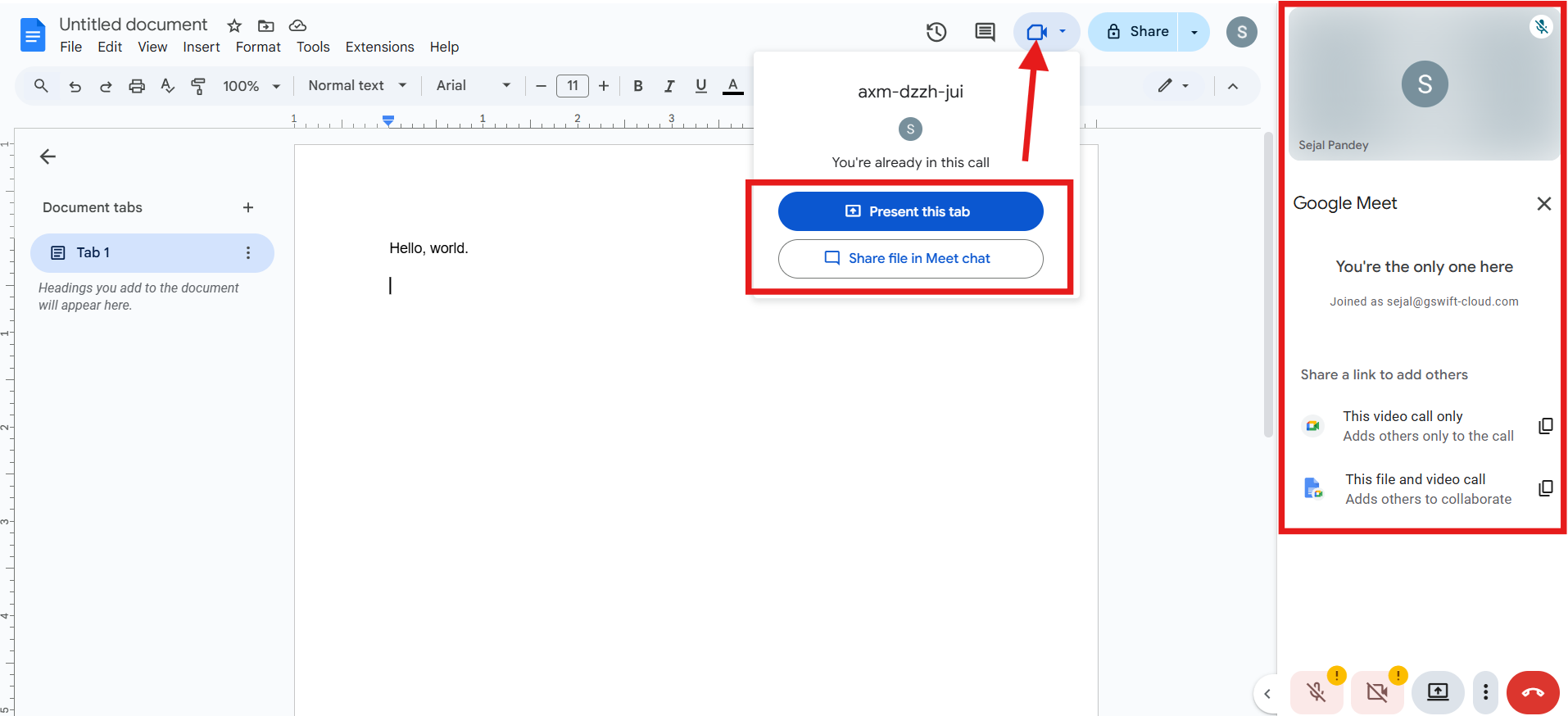Click the meeting code axm-dzzh-jui
Viewport: 1568px width, 716px height.
pyautogui.click(x=910, y=92)
